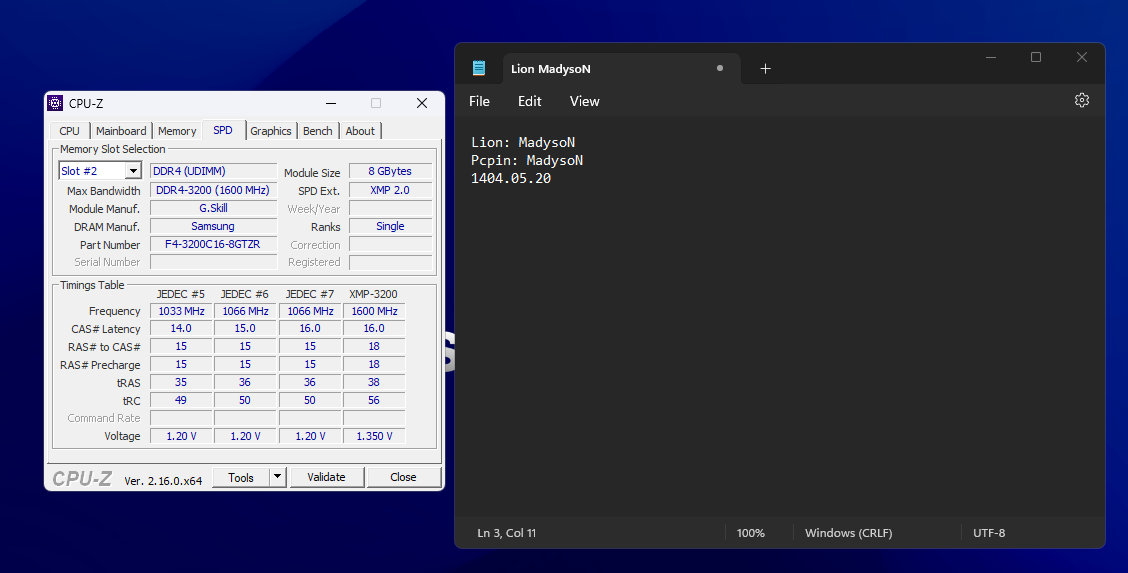
Task: Click the text line 'Pcpin: MadysoN' in Notepad
Action: point(527,160)
